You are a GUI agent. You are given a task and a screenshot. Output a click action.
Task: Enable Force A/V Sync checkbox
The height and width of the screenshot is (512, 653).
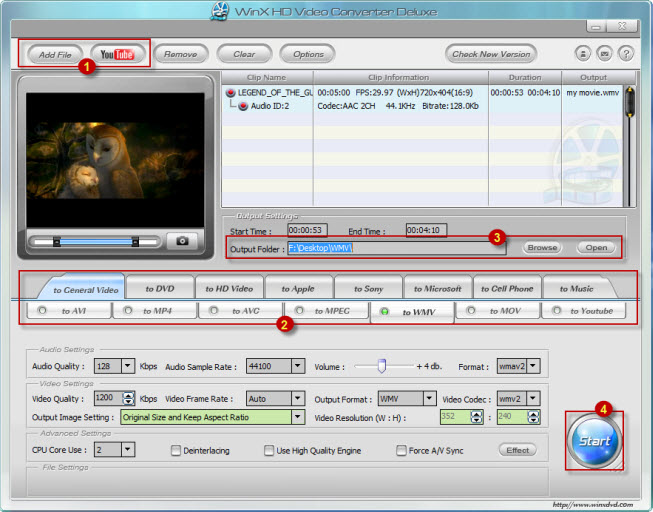(401, 450)
